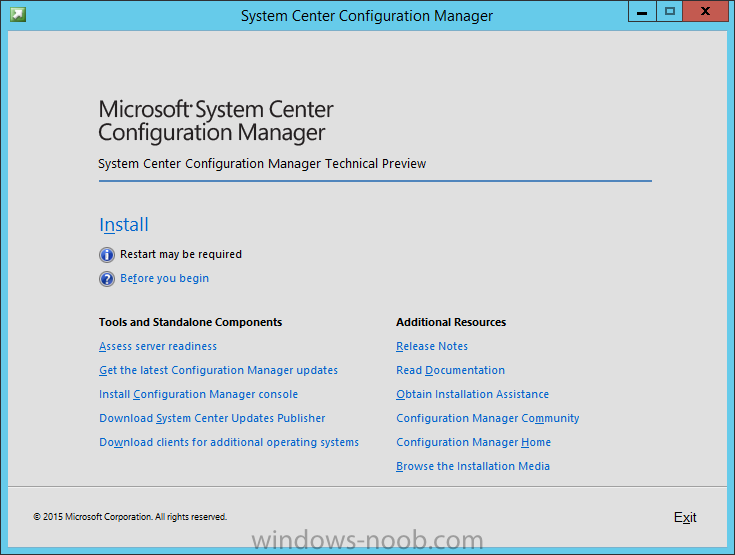The width and height of the screenshot is (735, 555).
Task: Maximize the setup window
Action: 669,12
